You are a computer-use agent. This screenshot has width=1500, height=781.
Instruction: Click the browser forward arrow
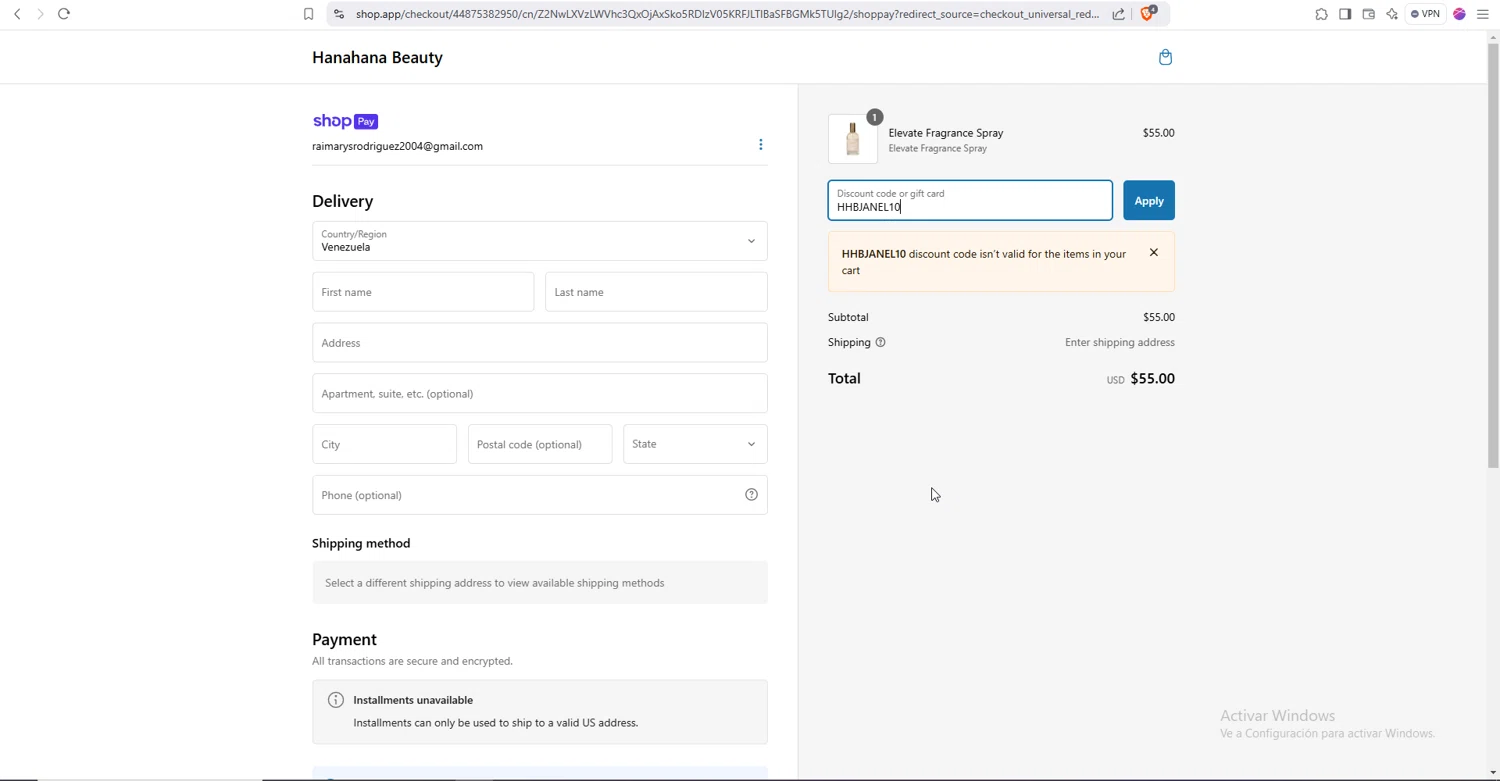coord(40,14)
